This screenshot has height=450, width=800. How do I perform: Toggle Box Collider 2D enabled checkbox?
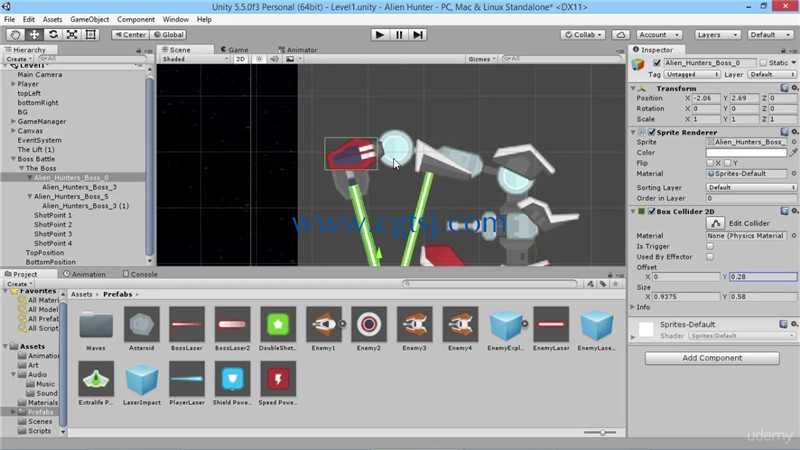pos(652,211)
